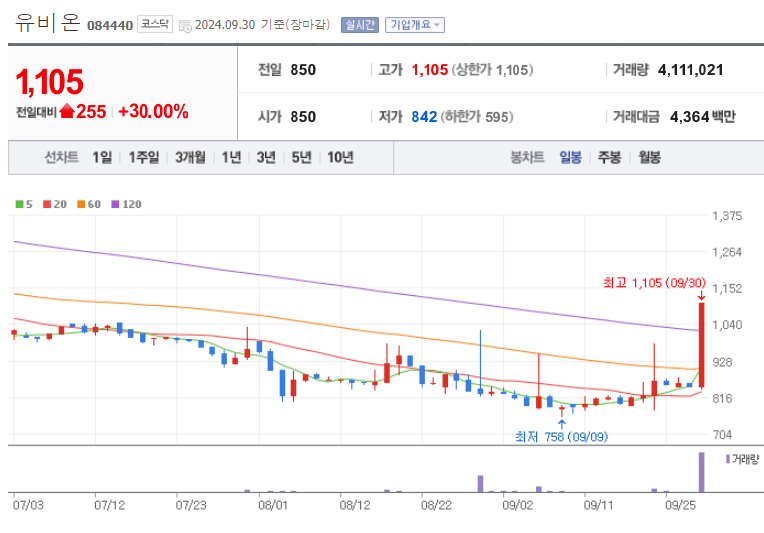Viewport: 764px width, 533px height.
Task: Click the stock name 유비온
Action: [47, 22]
